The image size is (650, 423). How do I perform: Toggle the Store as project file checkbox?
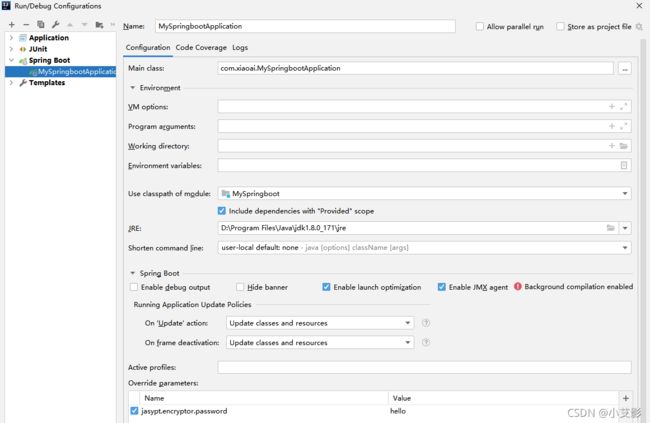tap(560, 27)
